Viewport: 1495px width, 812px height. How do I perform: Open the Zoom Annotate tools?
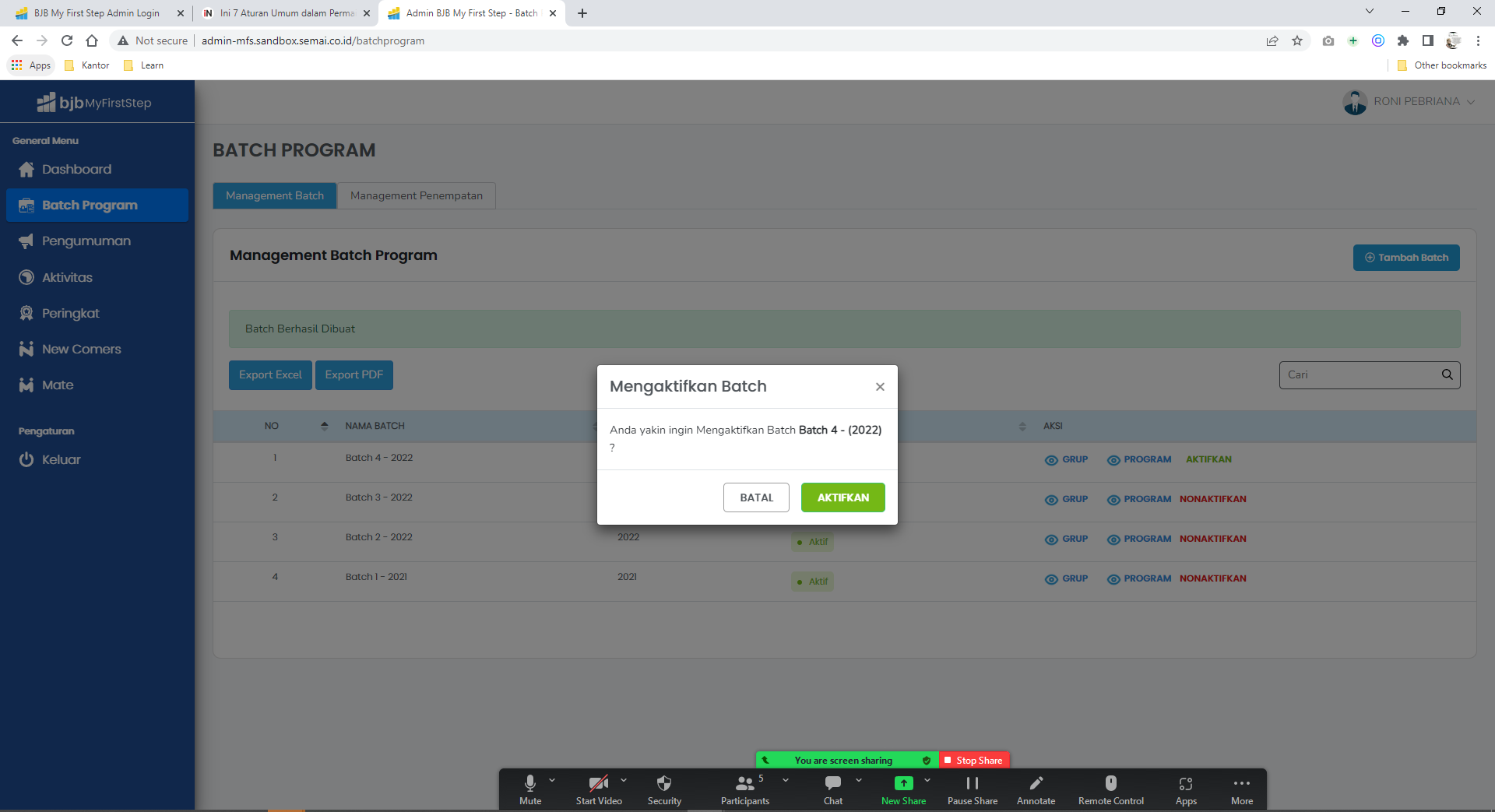pyautogui.click(x=1036, y=789)
